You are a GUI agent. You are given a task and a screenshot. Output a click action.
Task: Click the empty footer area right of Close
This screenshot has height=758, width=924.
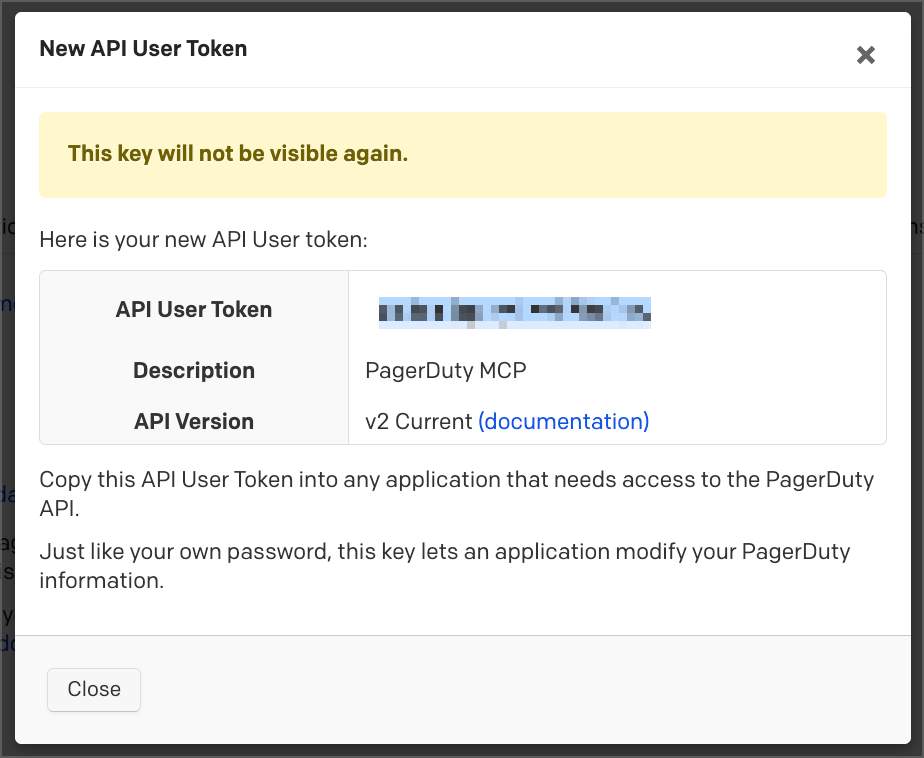point(500,689)
